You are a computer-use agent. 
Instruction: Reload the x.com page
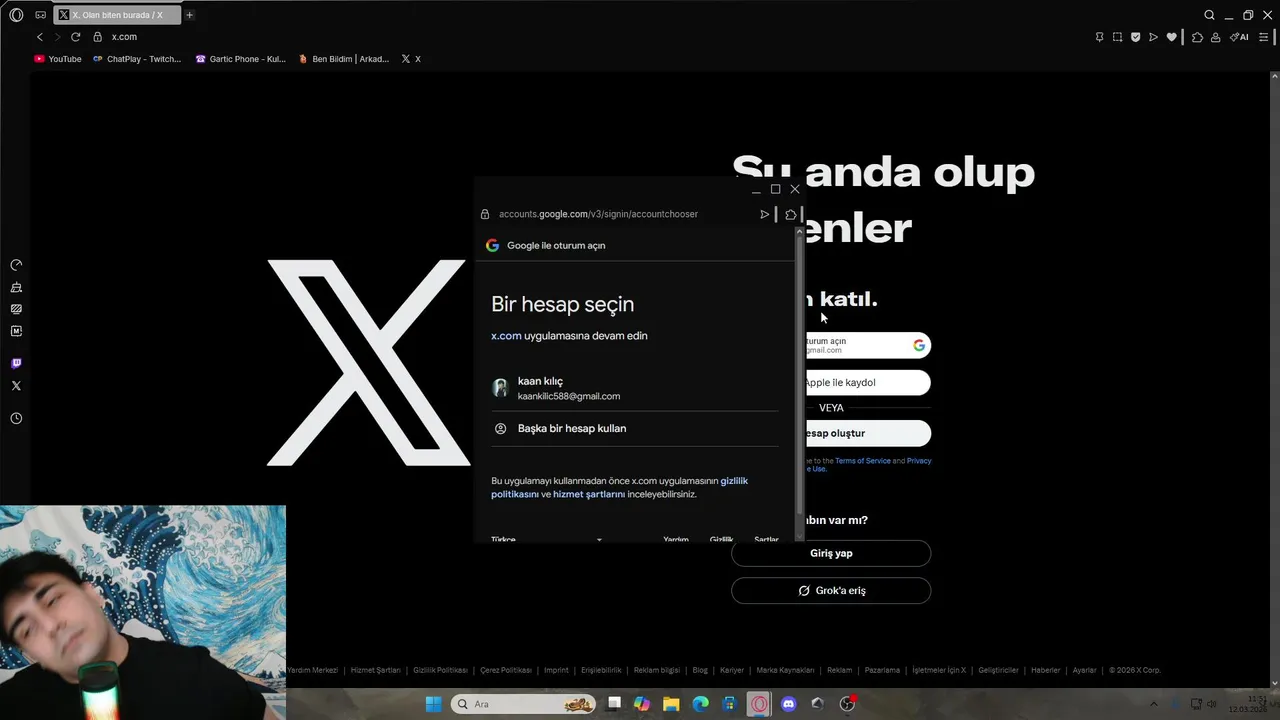pyautogui.click(x=75, y=37)
